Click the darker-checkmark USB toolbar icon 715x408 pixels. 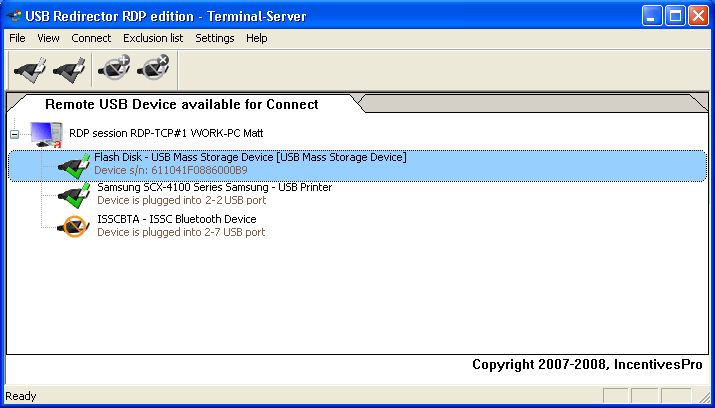pos(69,70)
